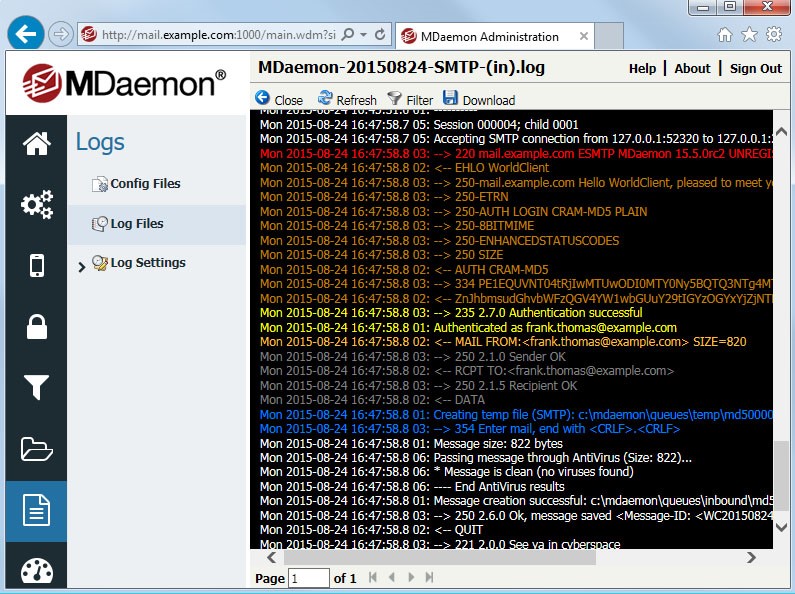Click the Page number input field
This screenshot has width=795, height=594.
click(x=308, y=578)
